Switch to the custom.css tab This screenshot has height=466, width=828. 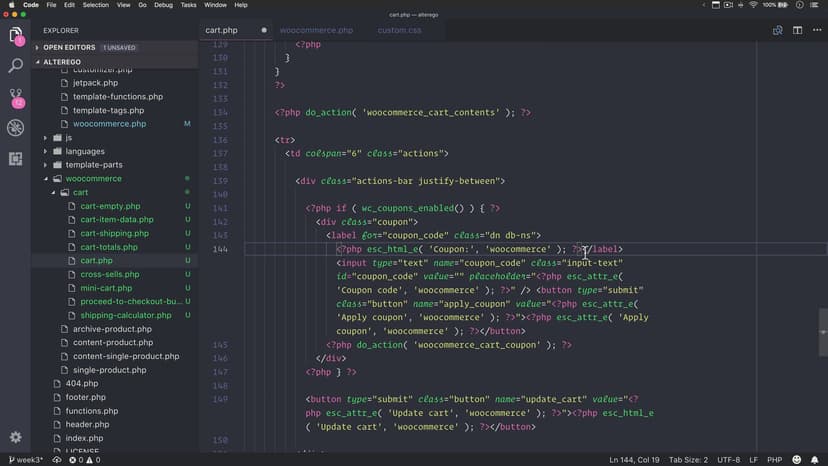[399, 30]
